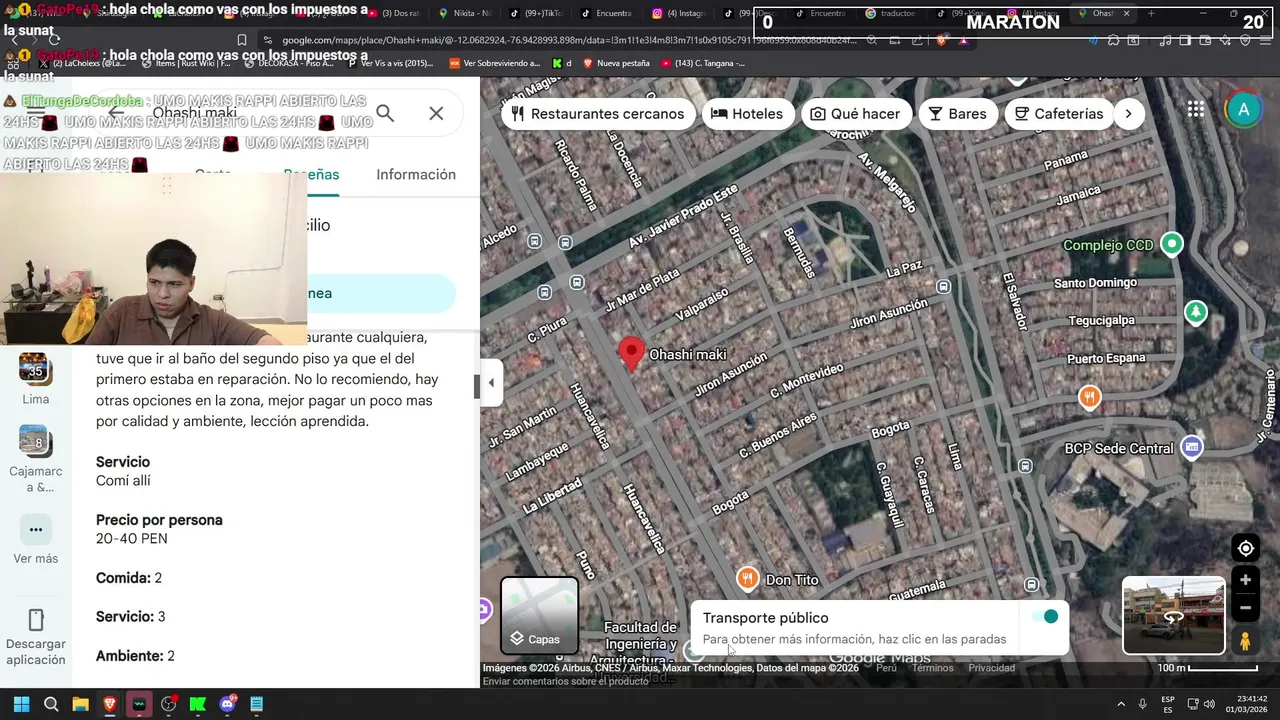Zoom in on the map
Screen dimensions: 1280x720
(x=1245, y=580)
